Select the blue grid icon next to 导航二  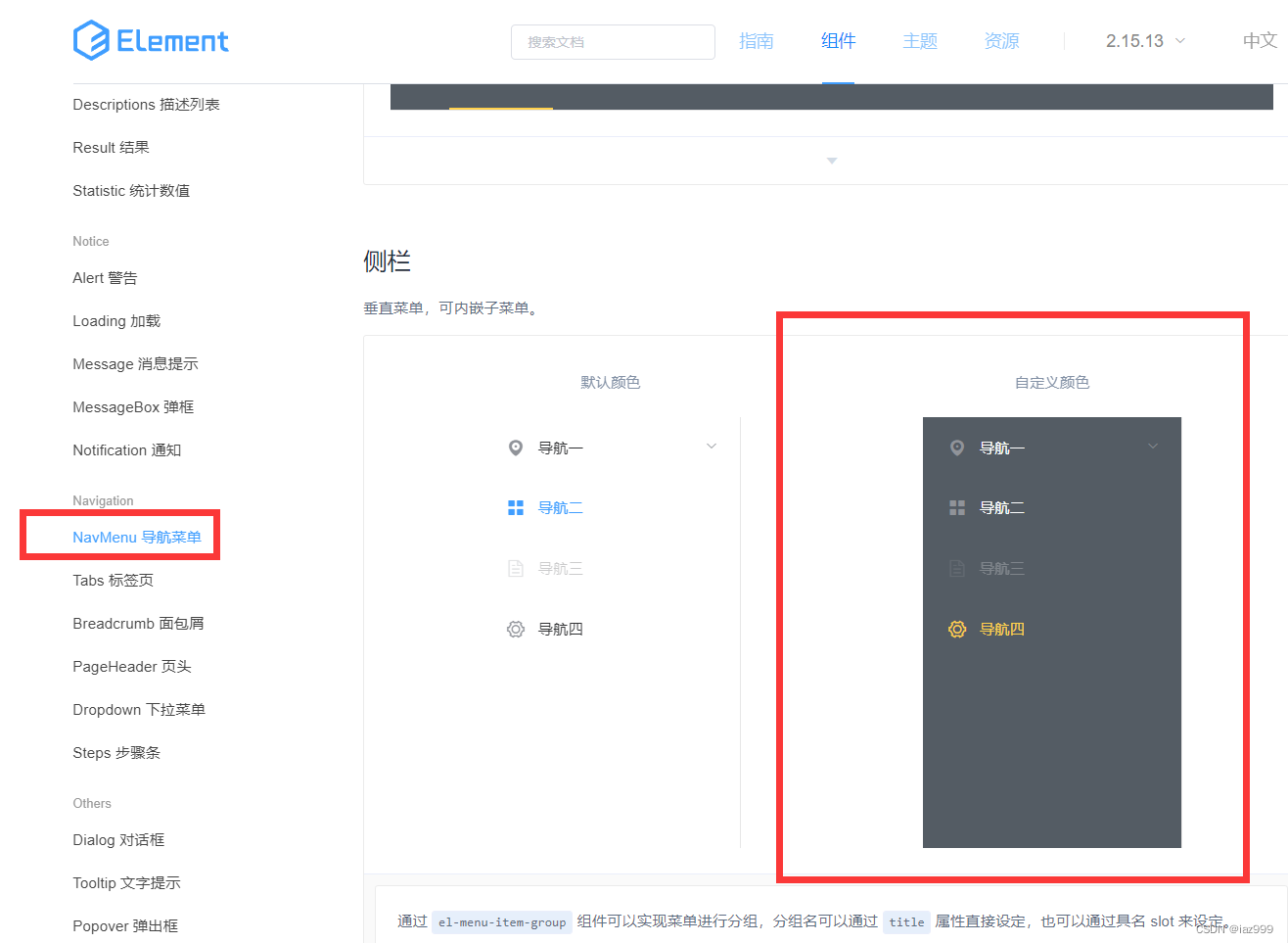(516, 507)
